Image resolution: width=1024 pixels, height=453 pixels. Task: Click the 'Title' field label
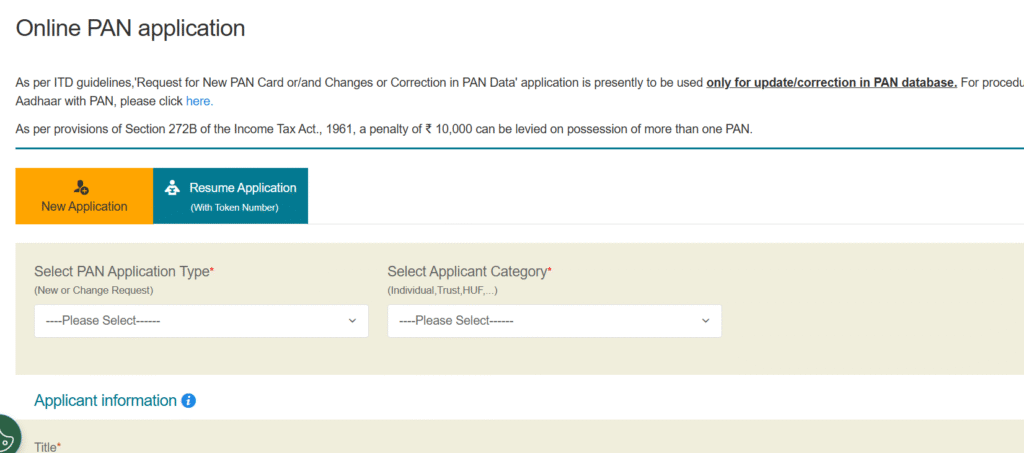46,447
